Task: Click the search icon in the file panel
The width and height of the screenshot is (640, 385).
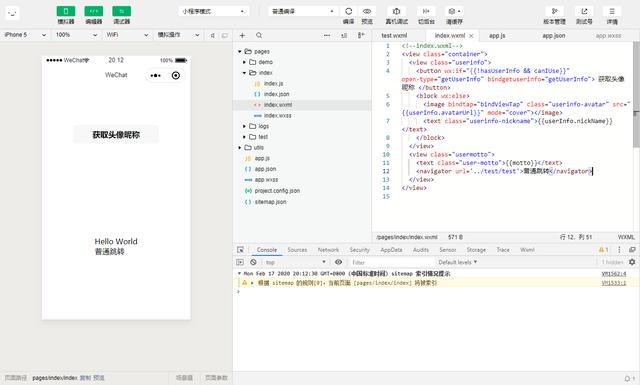Action: (259, 36)
